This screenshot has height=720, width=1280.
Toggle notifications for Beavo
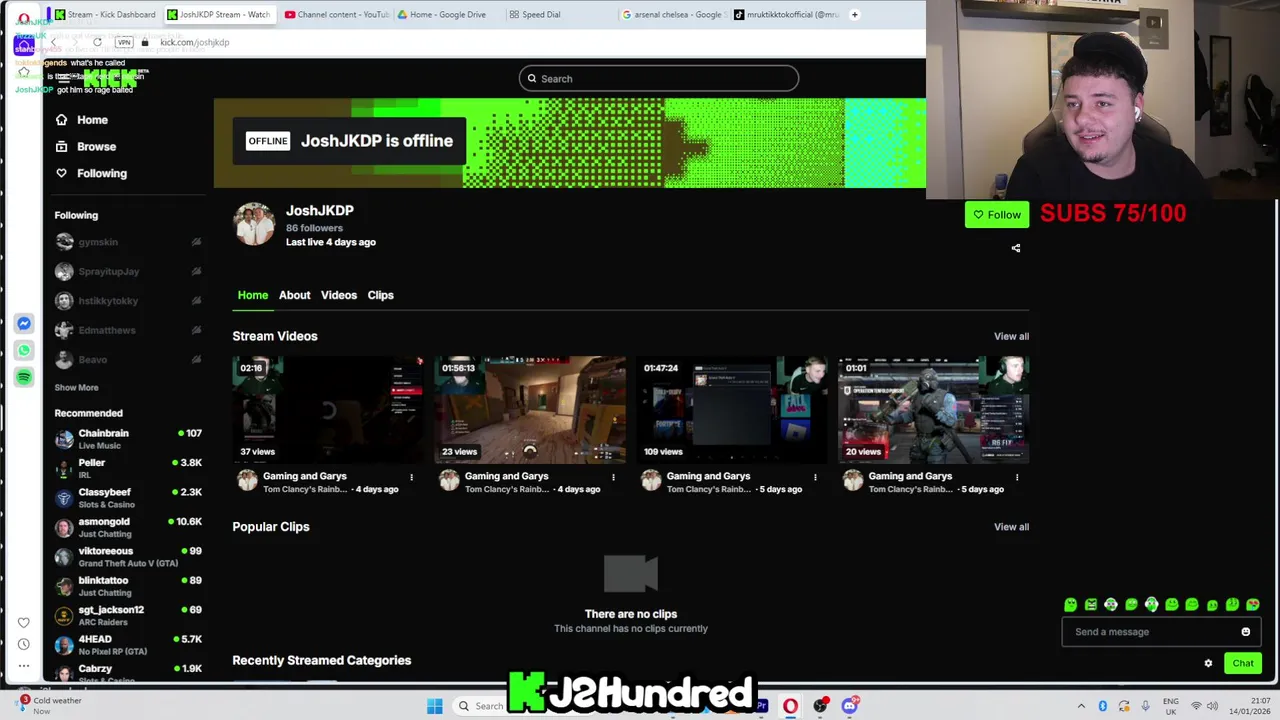coord(196,359)
